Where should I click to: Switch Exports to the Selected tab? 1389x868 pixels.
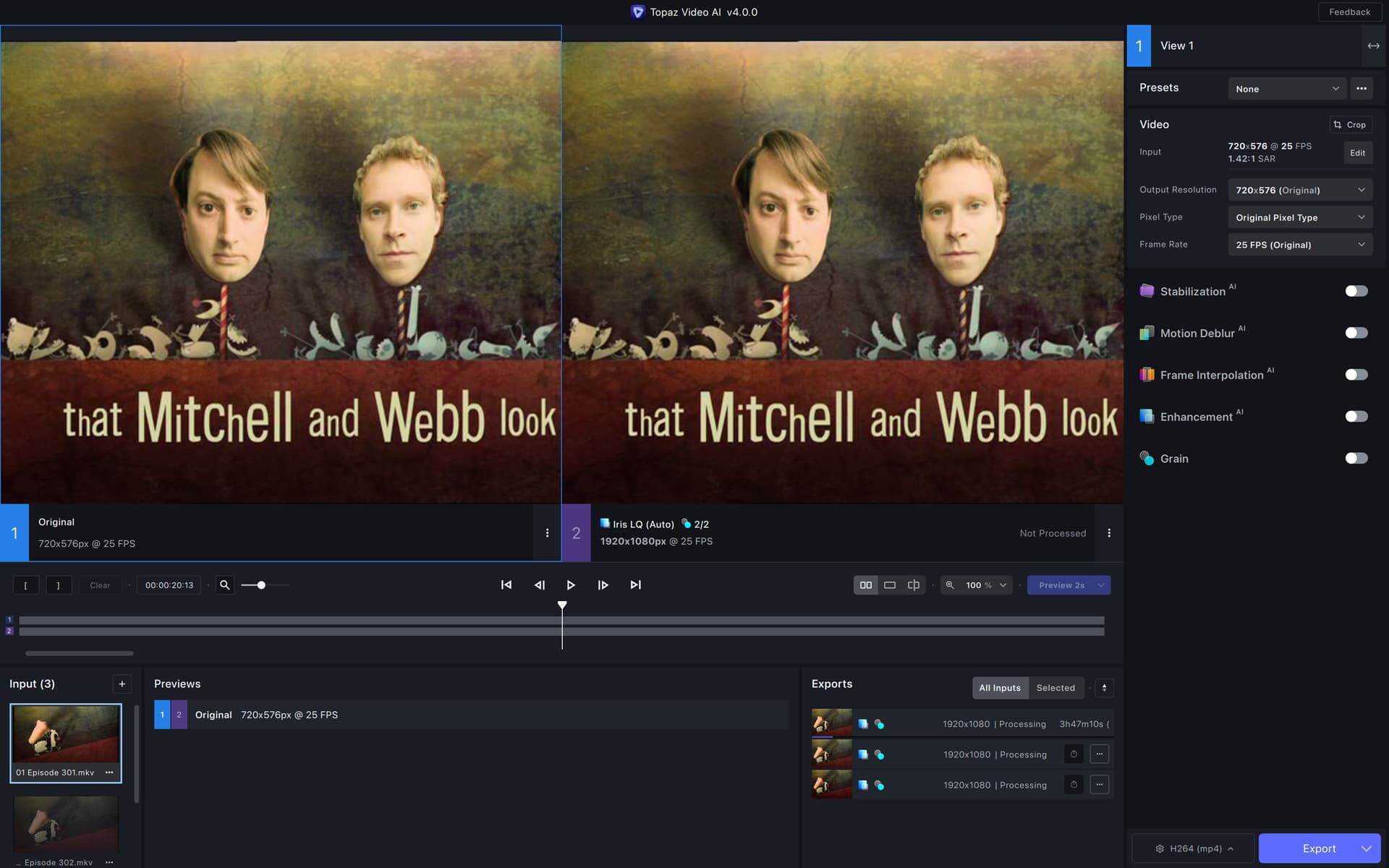(x=1055, y=688)
